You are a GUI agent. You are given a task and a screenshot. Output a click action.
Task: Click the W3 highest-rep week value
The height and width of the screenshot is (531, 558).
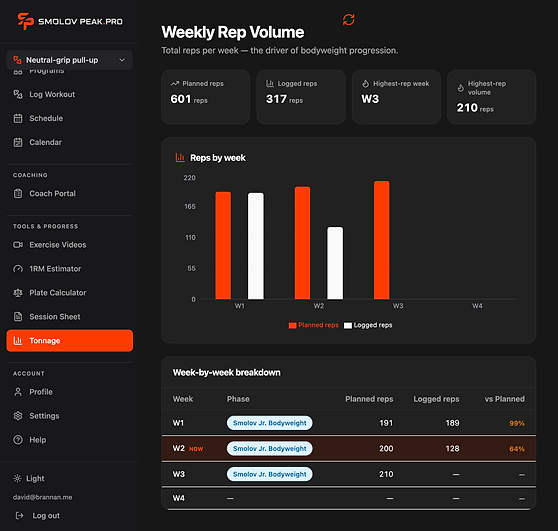pyautogui.click(x=370, y=99)
